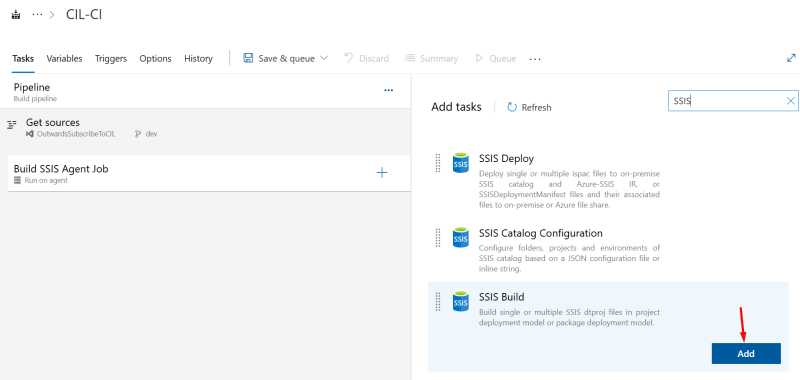Switch to the Tasks tab
Viewport: 800px width, 380px height.
23,59
